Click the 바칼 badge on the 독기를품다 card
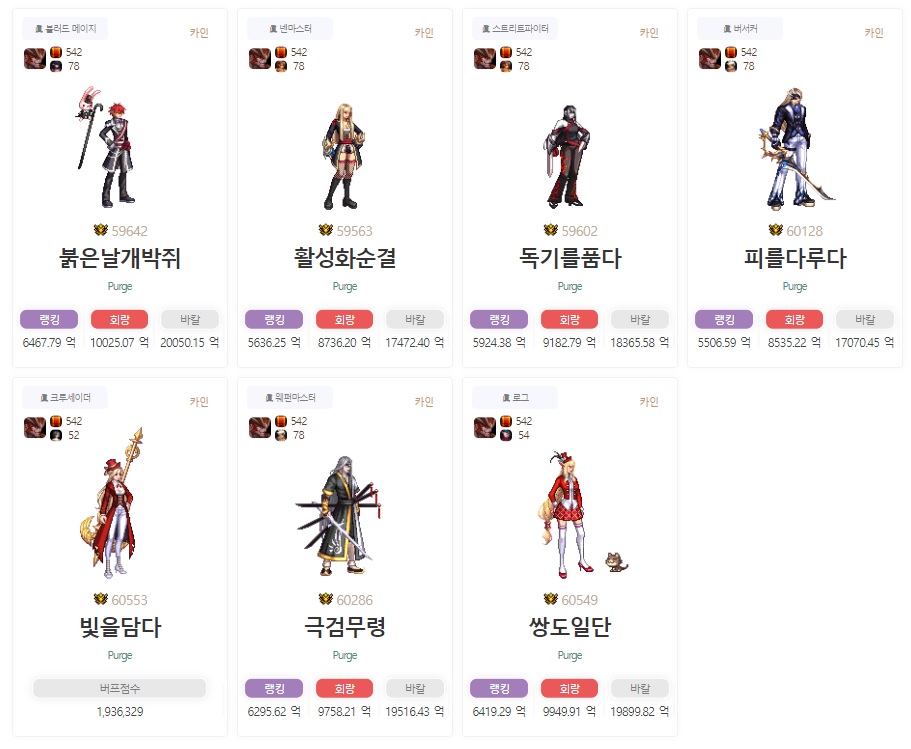The image size is (911, 749). coord(640,320)
